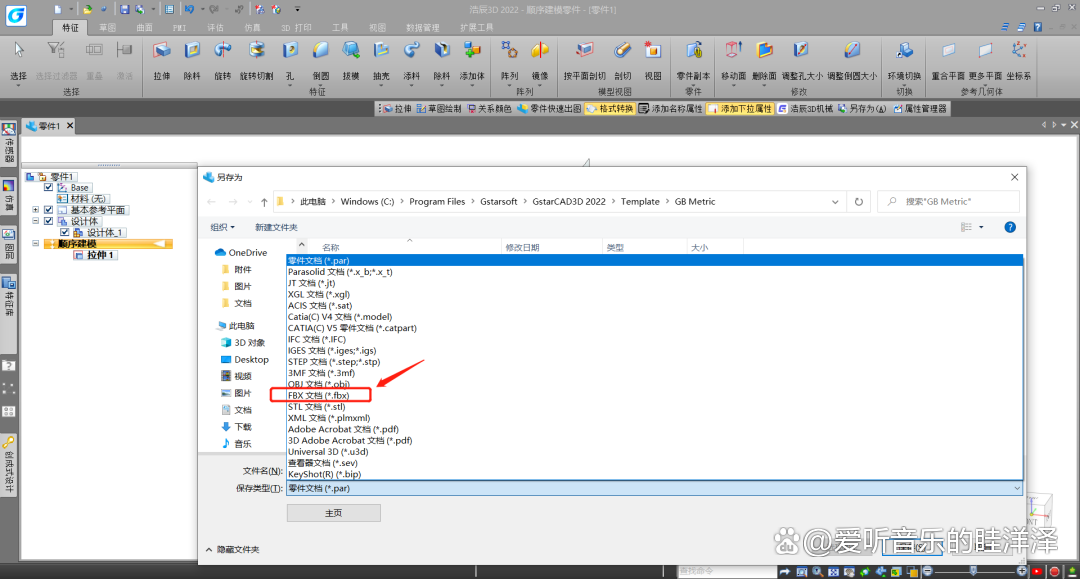Open the 属性管理器 quick bar item
Screen dimensions: 1080x579
pyautogui.click(x=920, y=109)
